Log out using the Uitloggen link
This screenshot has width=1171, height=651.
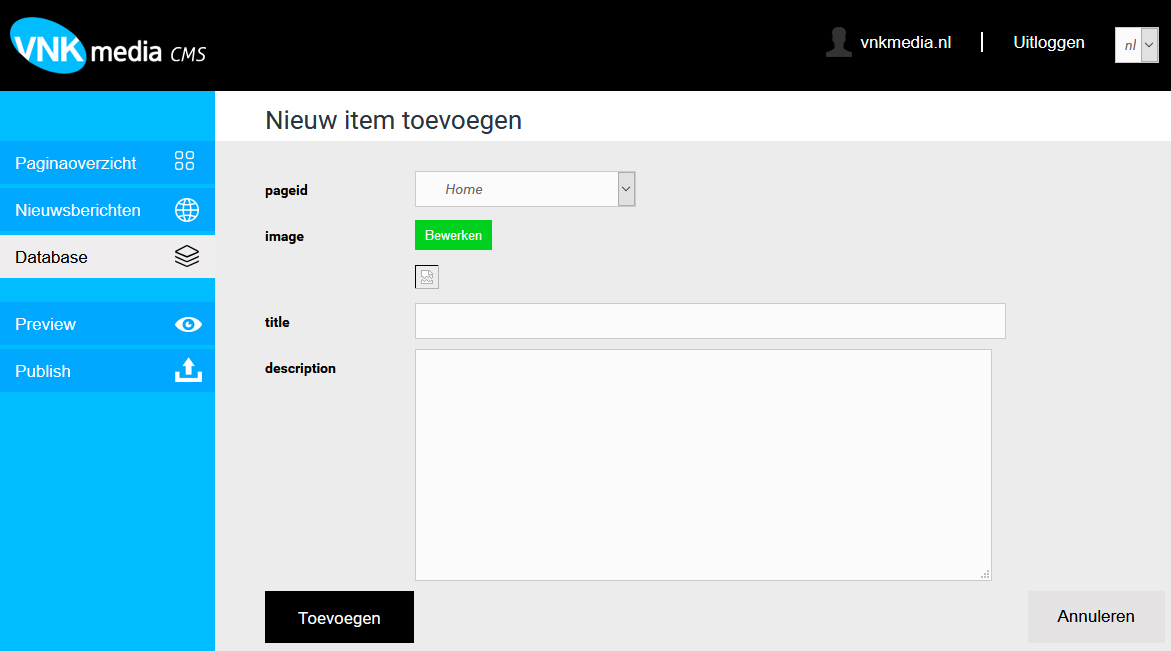[1049, 42]
